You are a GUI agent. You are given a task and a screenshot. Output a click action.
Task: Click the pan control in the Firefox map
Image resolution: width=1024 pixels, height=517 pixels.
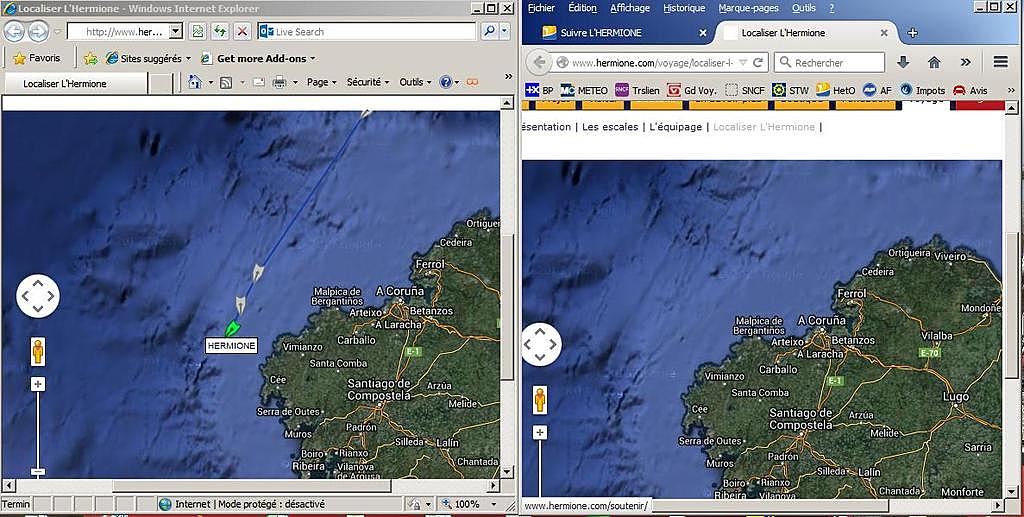click(x=541, y=343)
